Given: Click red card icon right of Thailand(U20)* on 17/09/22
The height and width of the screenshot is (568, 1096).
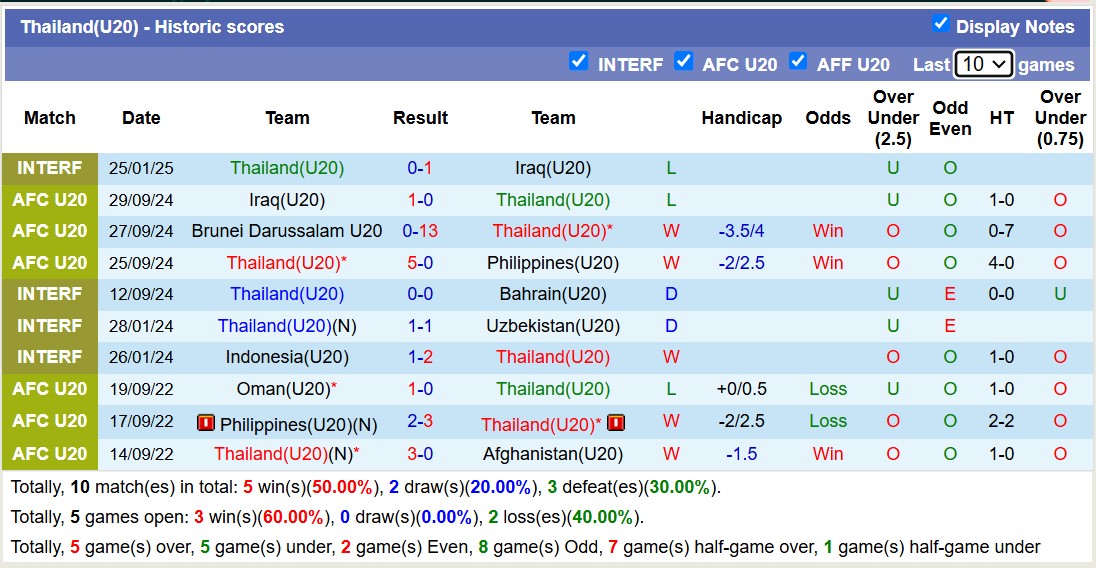Looking at the screenshot, I should pos(615,424).
